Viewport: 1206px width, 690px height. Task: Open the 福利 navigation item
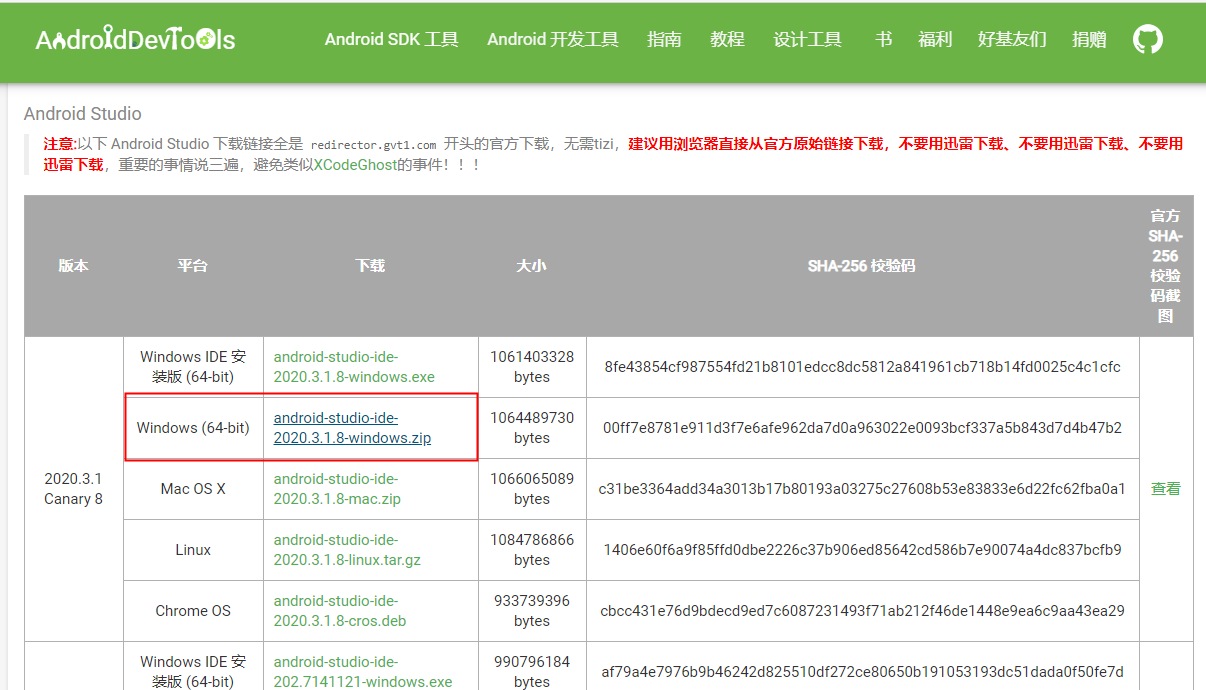click(935, 40)
